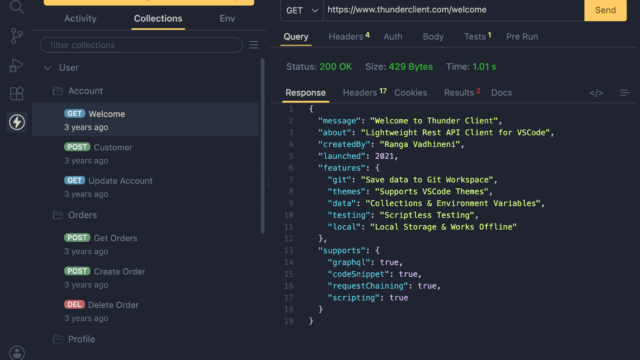Switch to the Collections tab
The width and height of the screenshot is (640, 360).
tap(158, 19)
